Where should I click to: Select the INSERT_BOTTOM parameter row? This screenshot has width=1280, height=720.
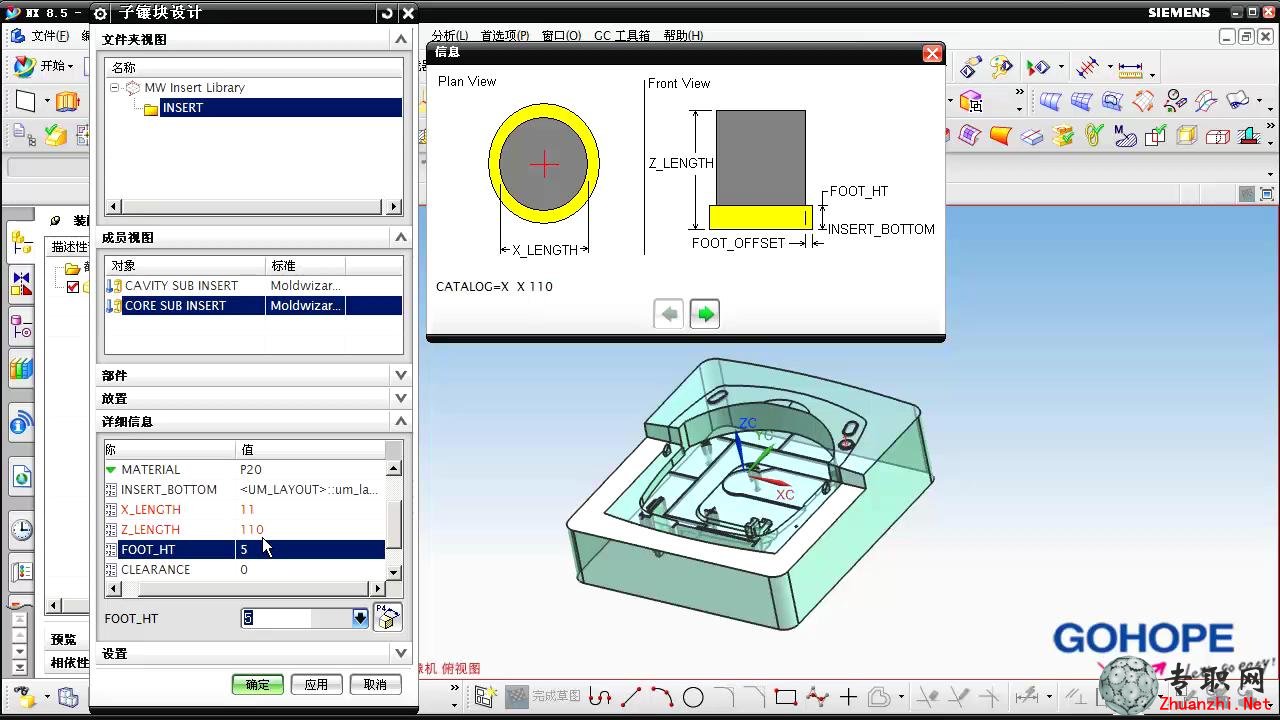(245, 489)
